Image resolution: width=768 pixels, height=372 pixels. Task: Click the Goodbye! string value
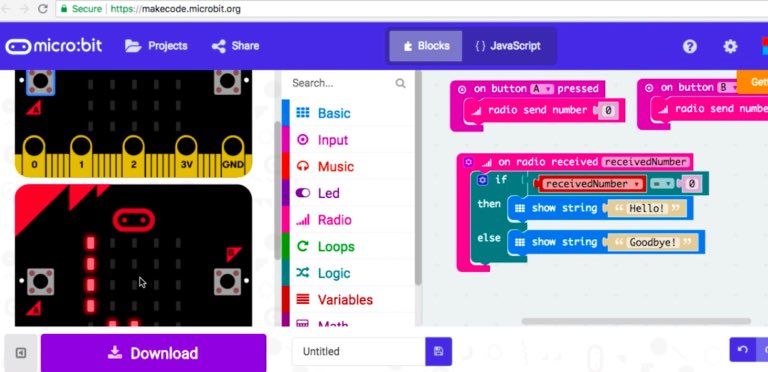click(x=653, y=242)
